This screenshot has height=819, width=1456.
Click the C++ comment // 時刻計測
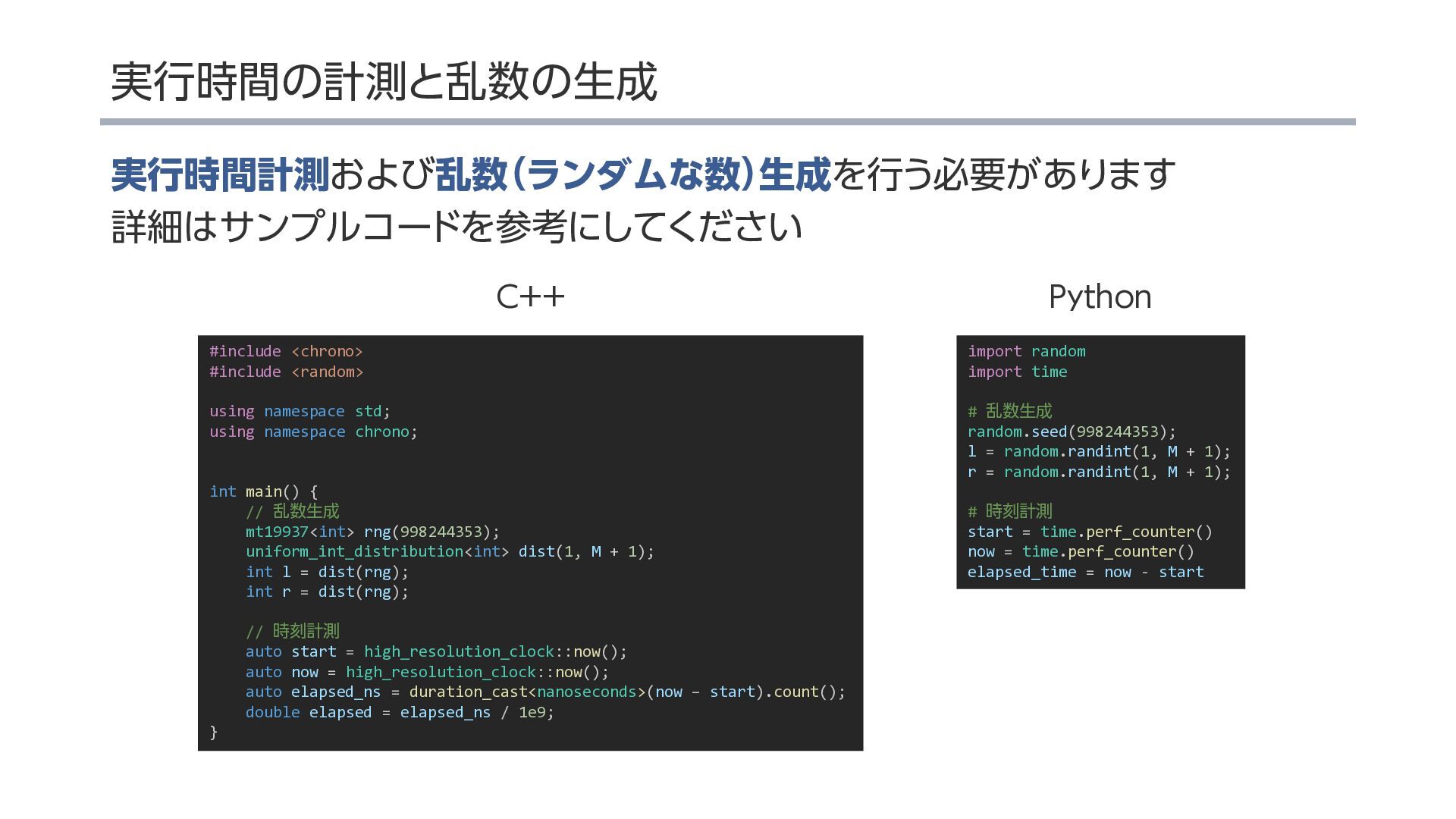(292, 631)
